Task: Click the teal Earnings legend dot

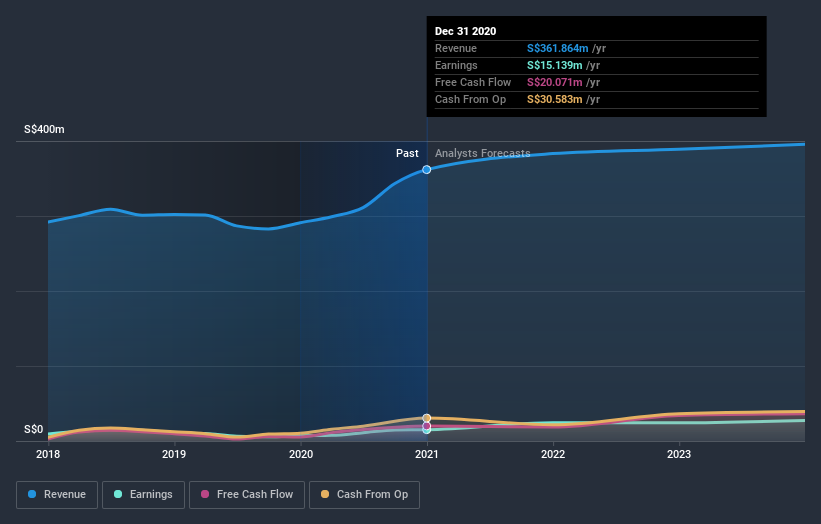Action: pos(118,494)
